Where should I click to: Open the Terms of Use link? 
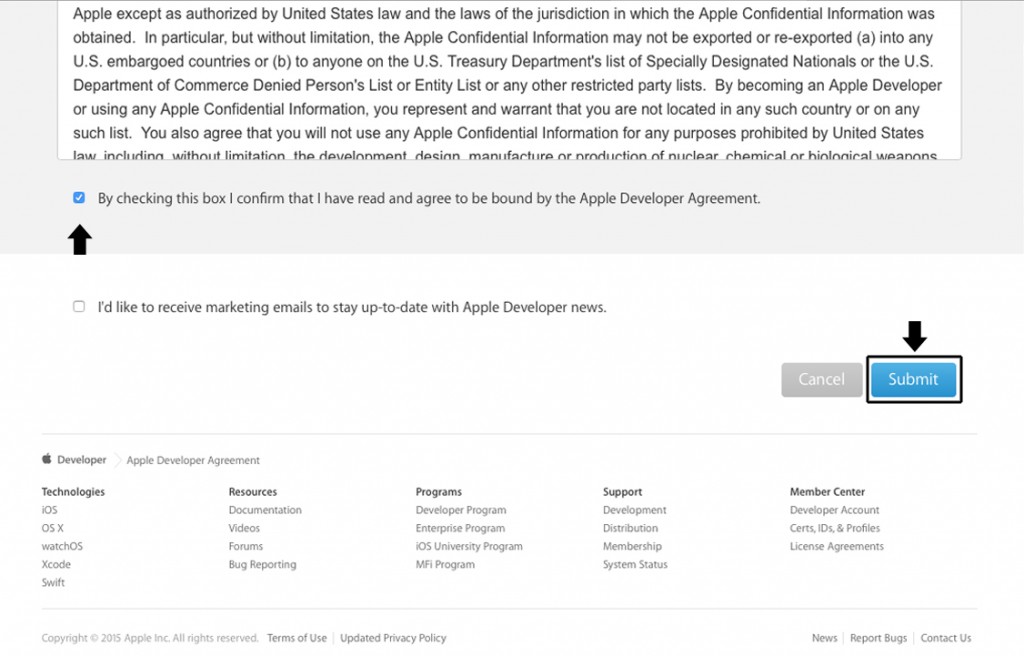pos(297,638)
